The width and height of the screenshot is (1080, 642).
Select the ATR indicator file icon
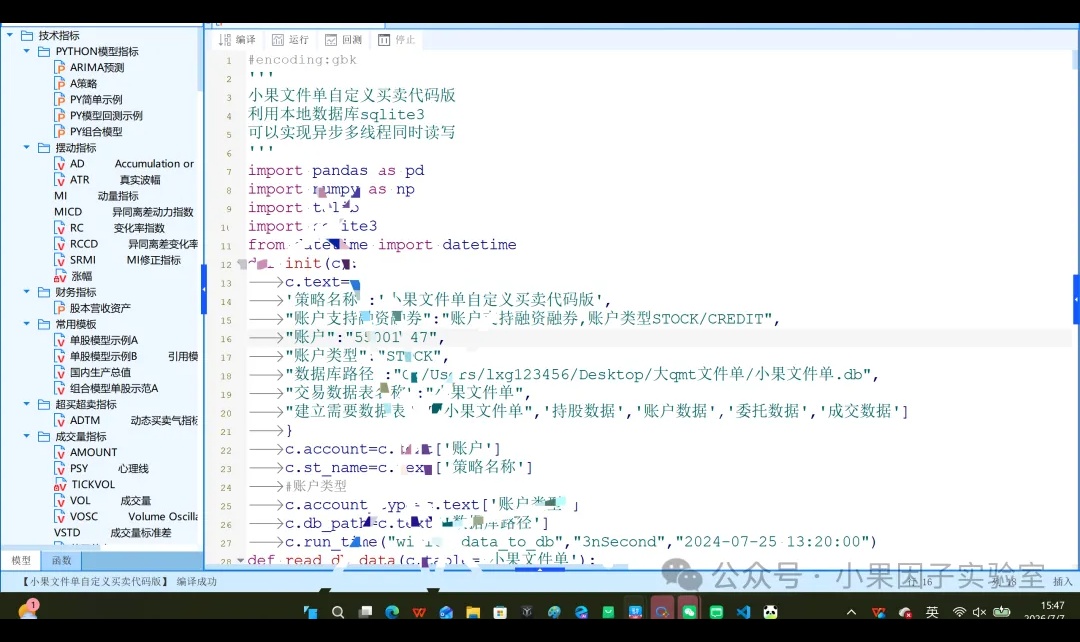(61, 180)
